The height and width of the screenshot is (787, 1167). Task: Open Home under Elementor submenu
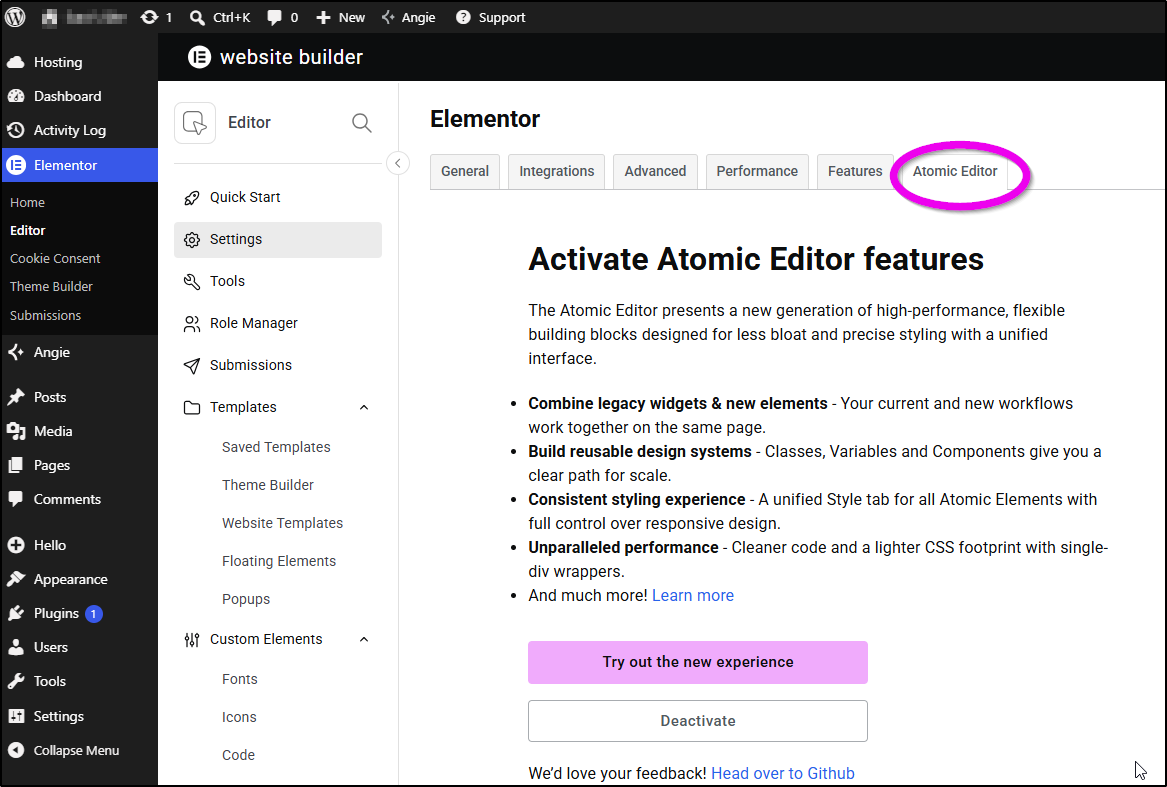point(28,203)
